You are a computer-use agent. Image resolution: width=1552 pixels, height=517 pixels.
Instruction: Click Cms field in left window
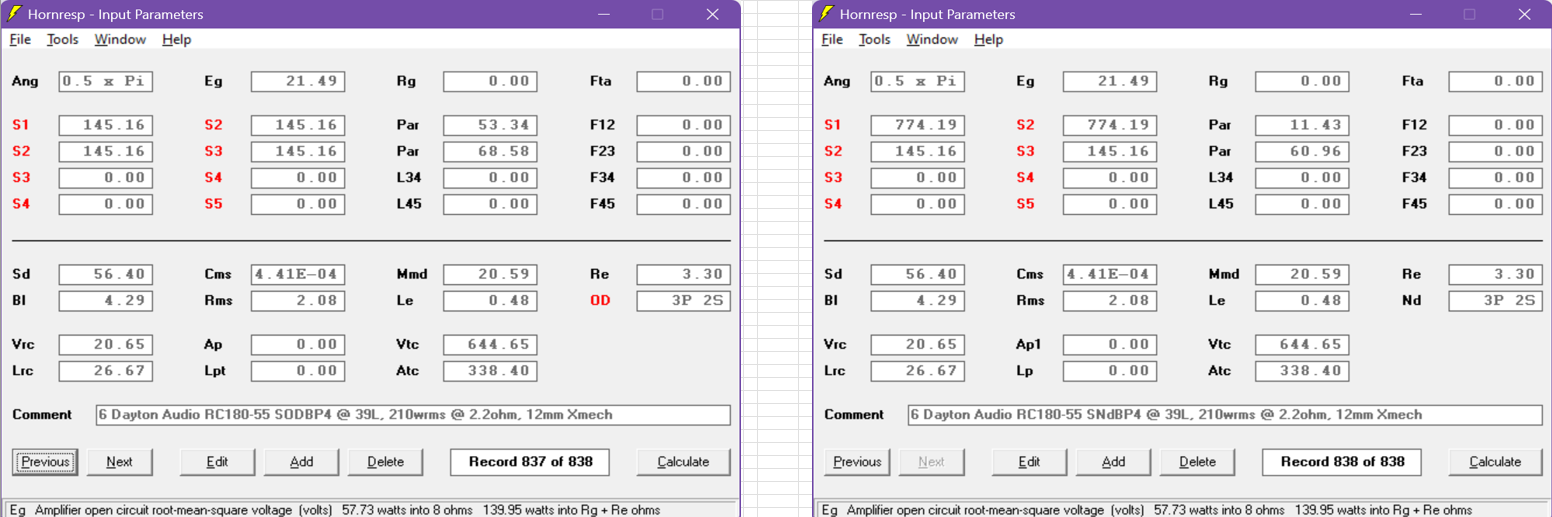pyautogui.click(x=298, y=274)
